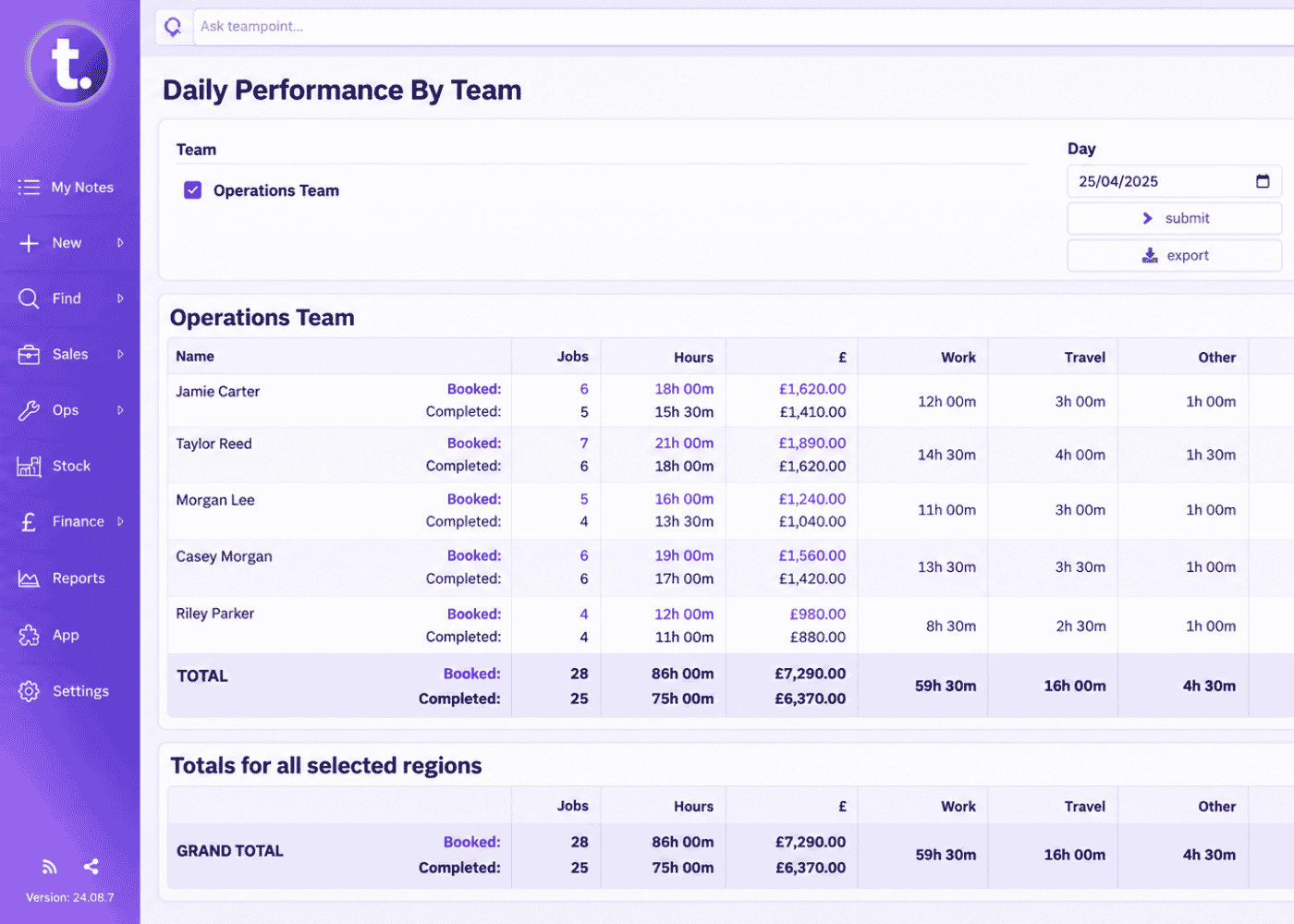Click the Stock warehouse icon
The image size is (1294, 924).
pyautogui.click(x=29, y=467)
